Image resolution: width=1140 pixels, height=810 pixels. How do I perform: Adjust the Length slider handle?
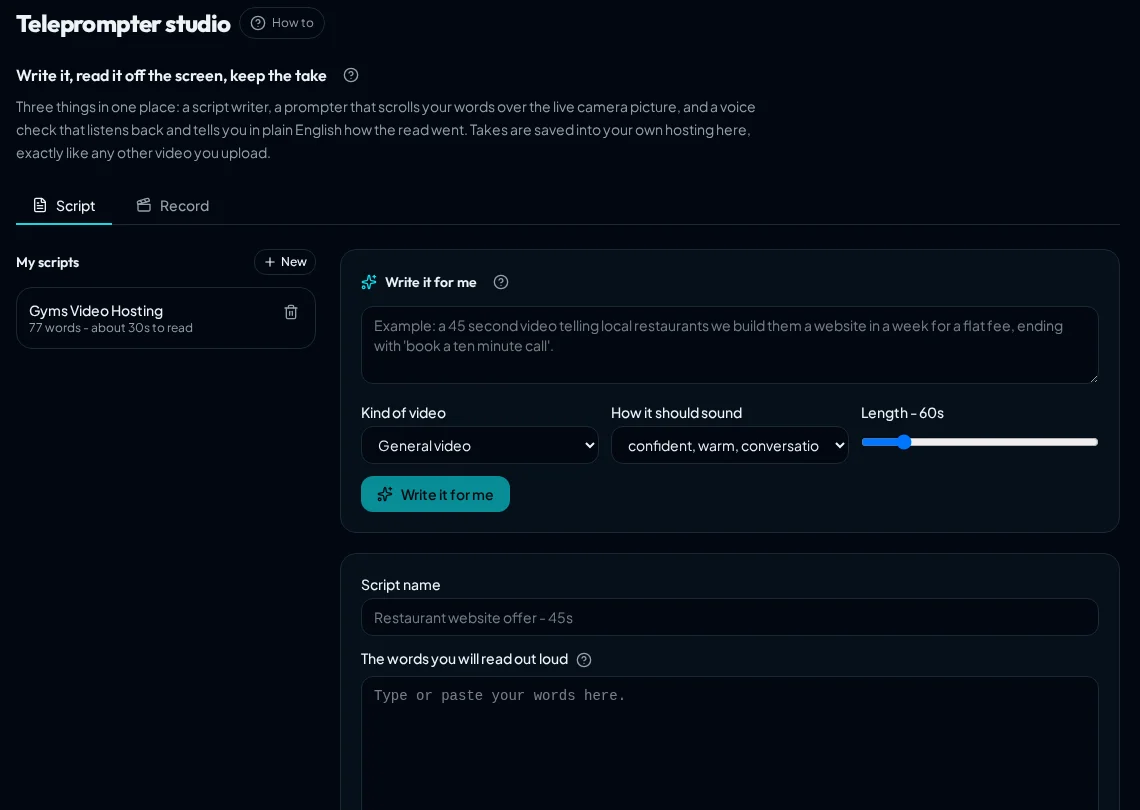point(904,442)
